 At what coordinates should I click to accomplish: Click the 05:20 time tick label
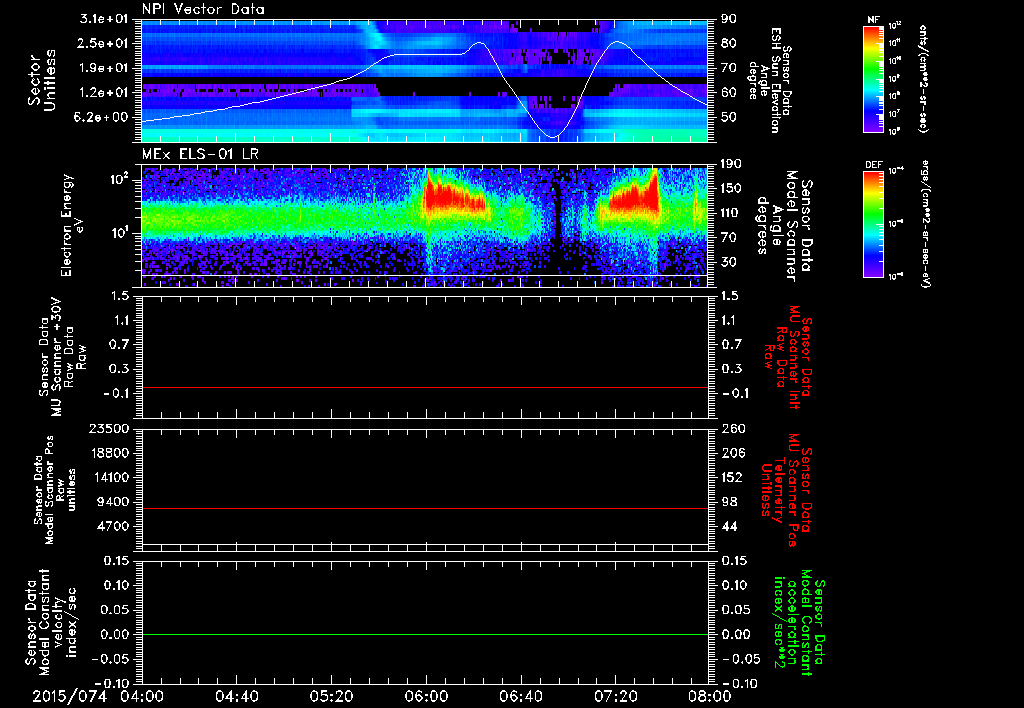coord(331,696)
